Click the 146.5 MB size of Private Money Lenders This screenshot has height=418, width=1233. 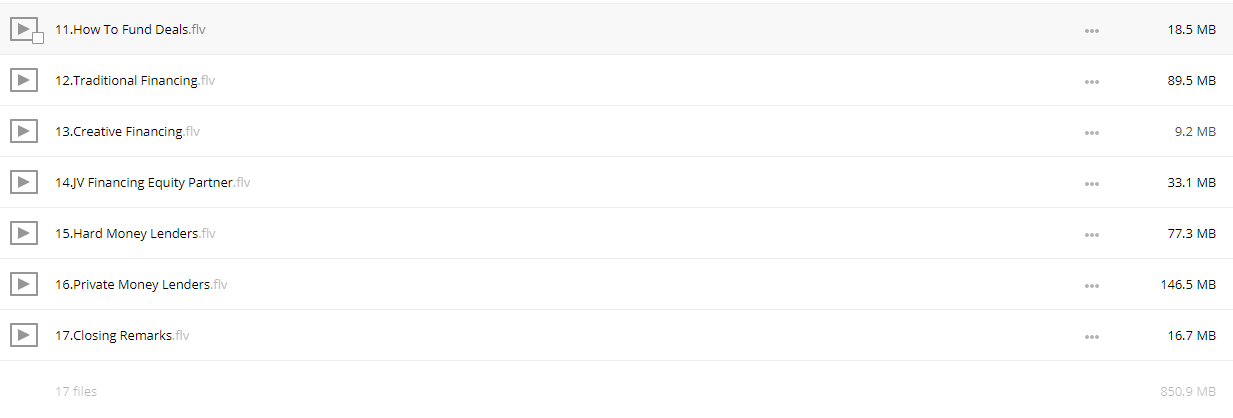tap(1188, 285)
